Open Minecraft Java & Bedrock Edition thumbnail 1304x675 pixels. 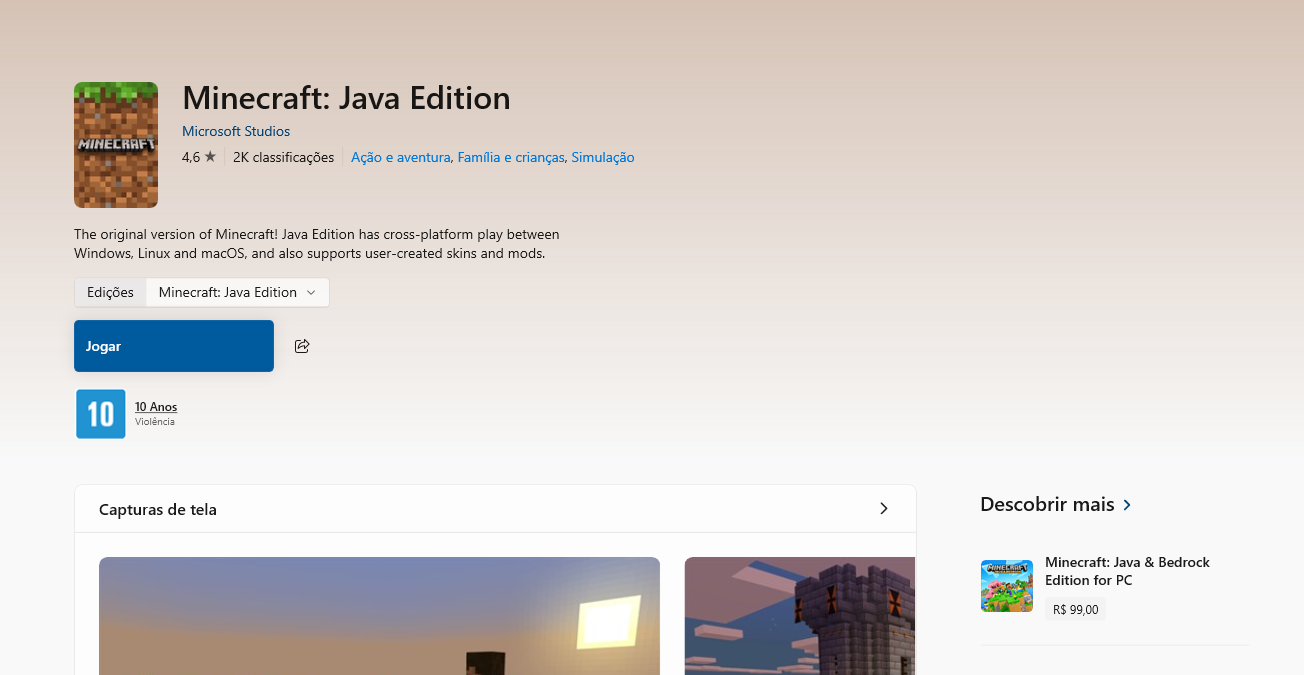(1006, 586)
